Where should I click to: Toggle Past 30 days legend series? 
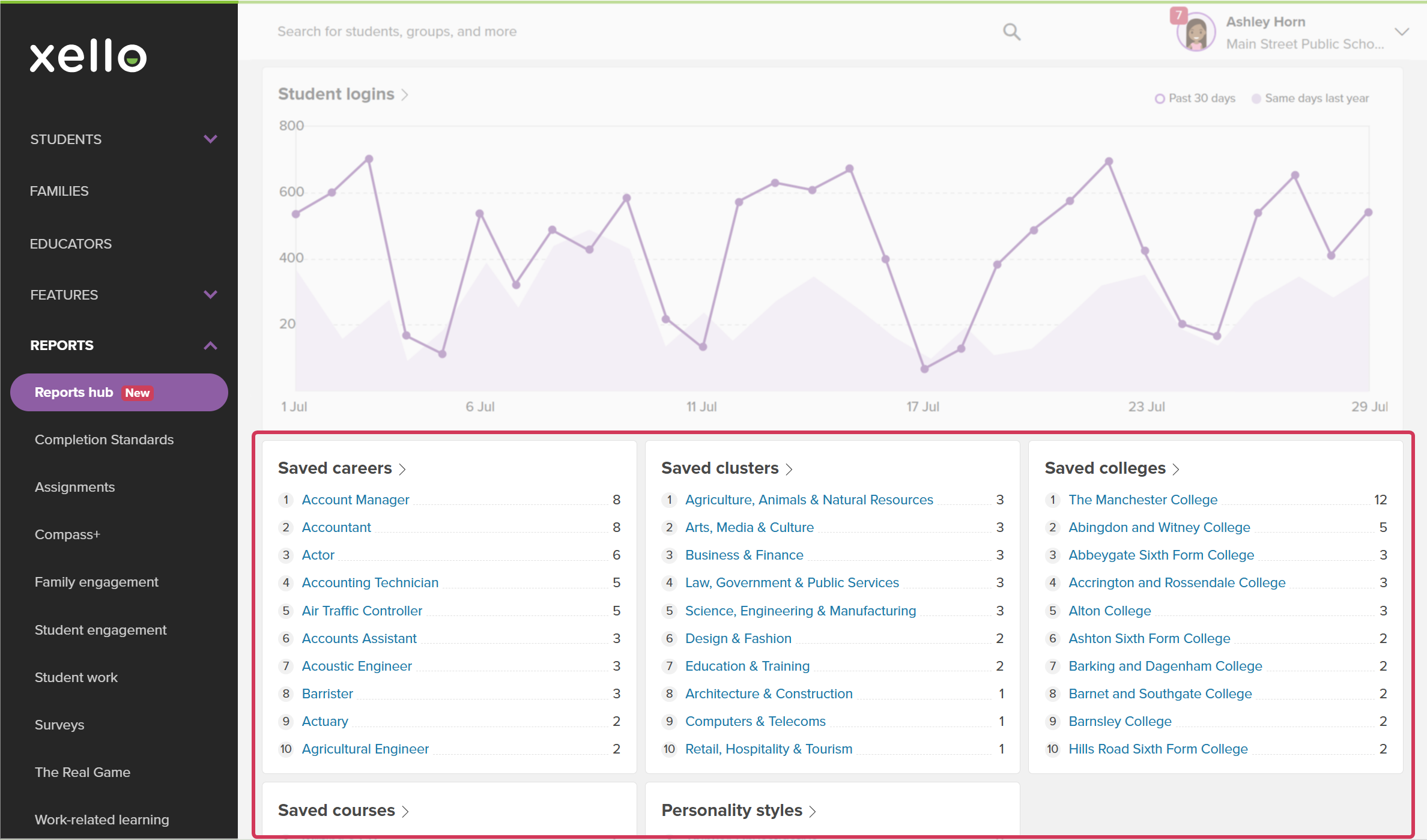1195,98
